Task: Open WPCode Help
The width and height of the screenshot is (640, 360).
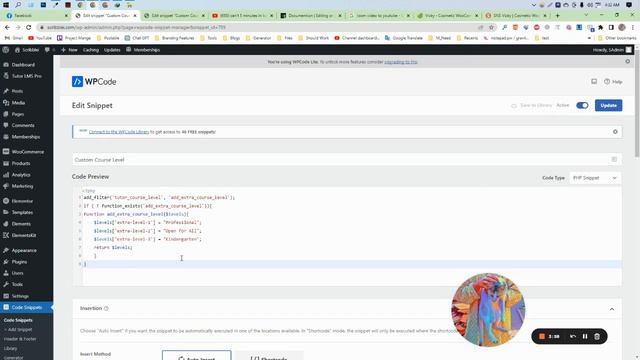Action: click(613, 82)
